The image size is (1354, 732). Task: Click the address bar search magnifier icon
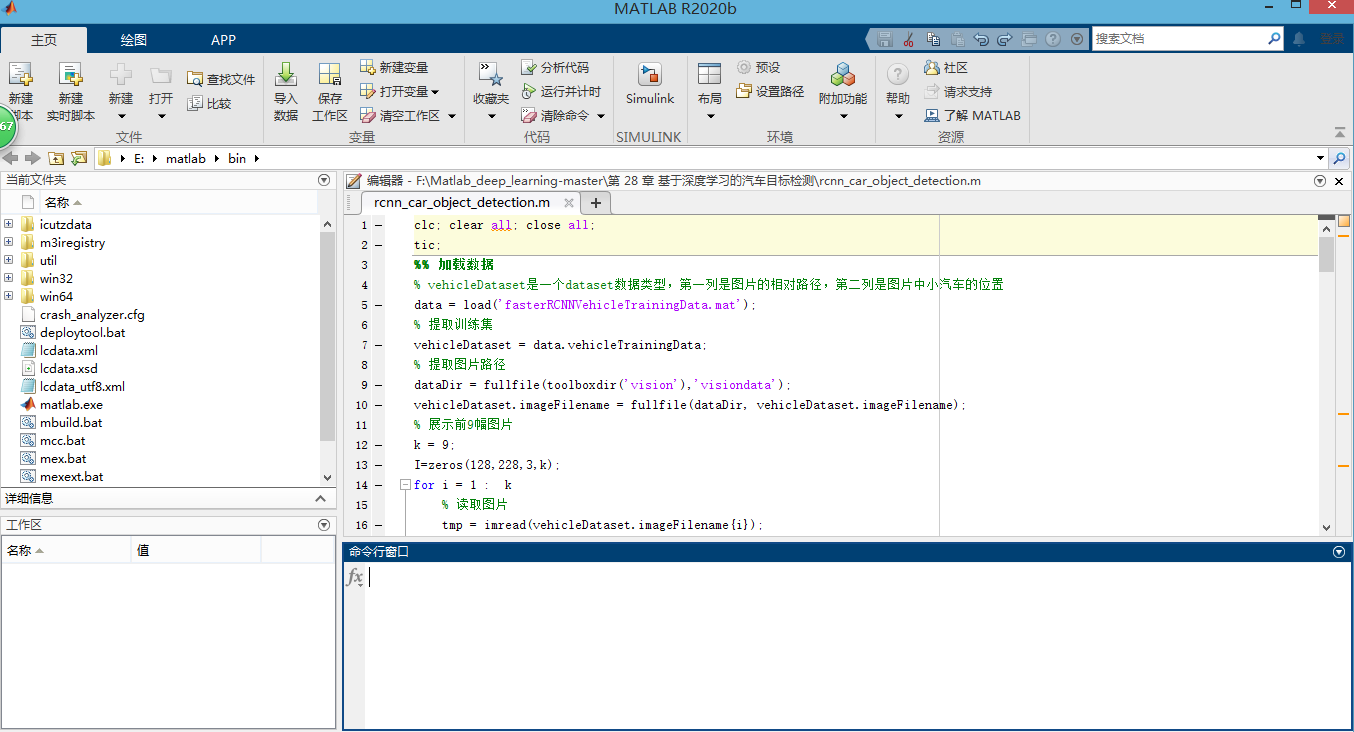point(1338,158)
